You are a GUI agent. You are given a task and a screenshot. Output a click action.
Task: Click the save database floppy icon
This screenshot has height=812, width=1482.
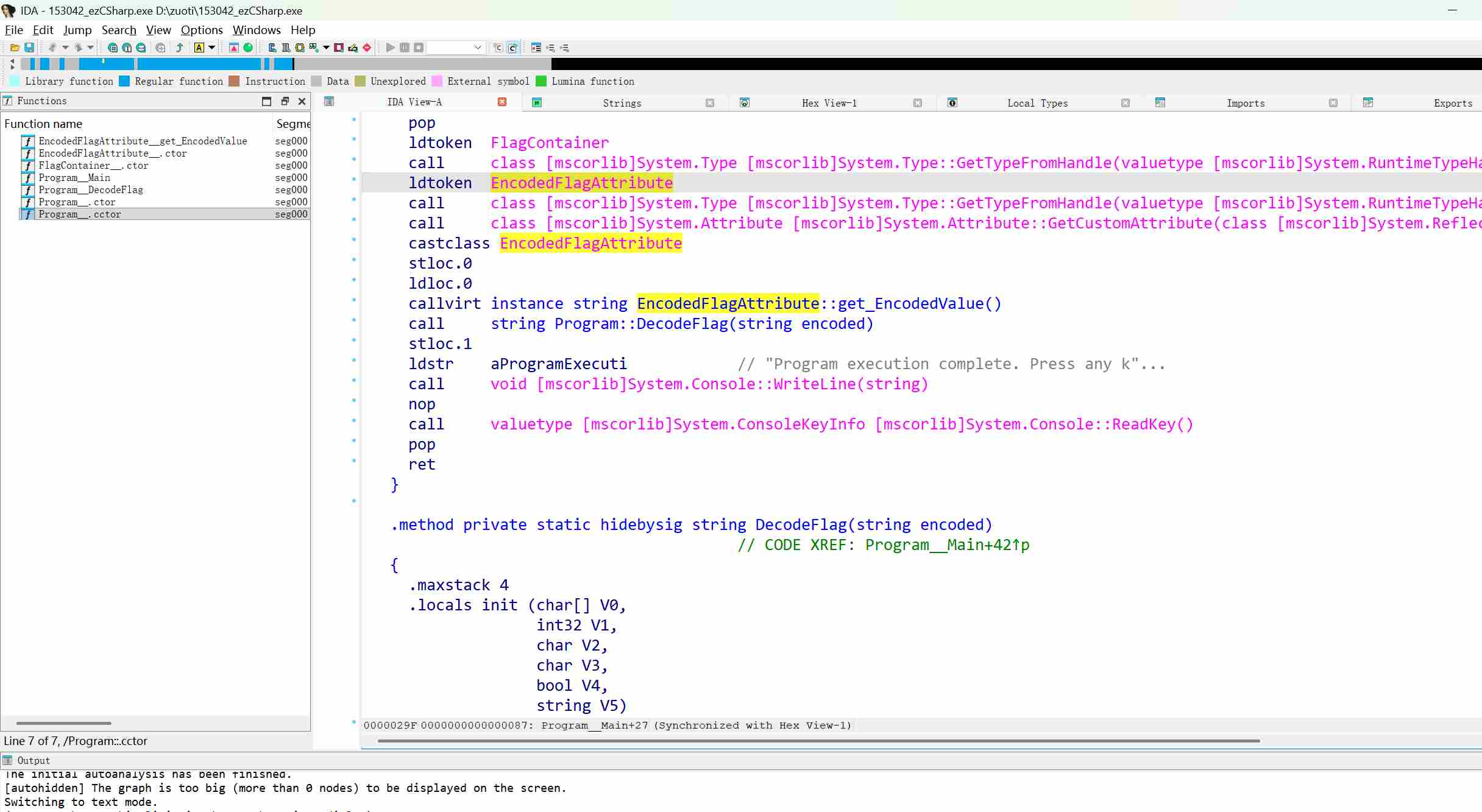[x=29, y=48]
